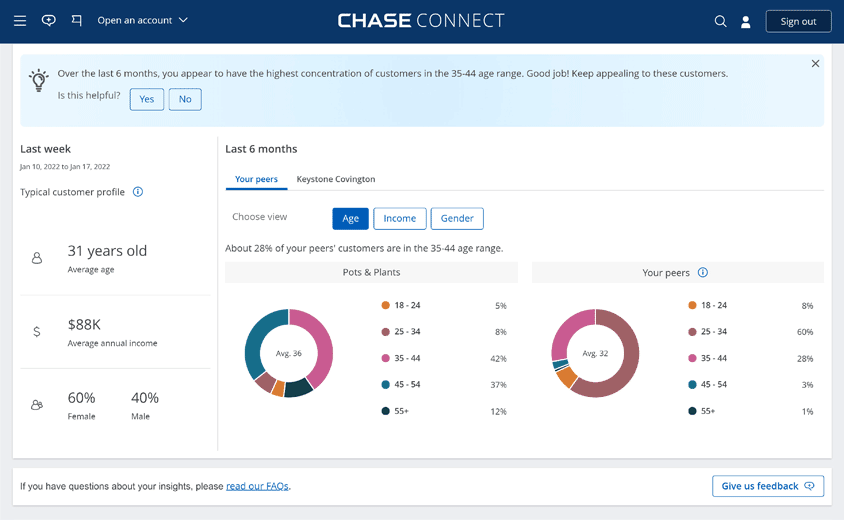Answer No to Is this helpful
The height and width of the screenshot is (520, 844).
[185, 99]
